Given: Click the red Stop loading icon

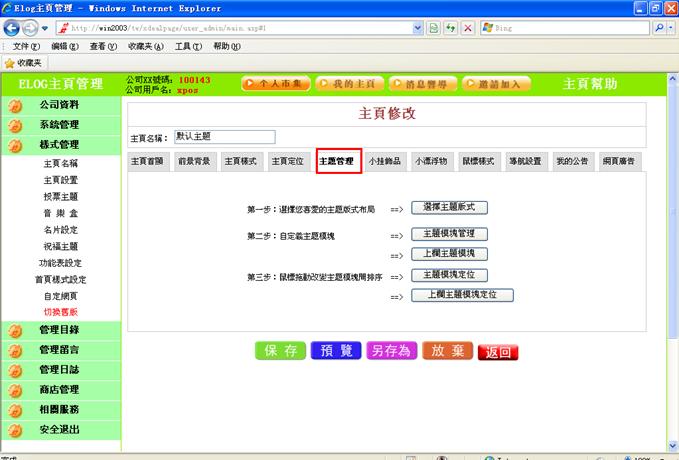Looking at the screenshot, I should 468,29.
